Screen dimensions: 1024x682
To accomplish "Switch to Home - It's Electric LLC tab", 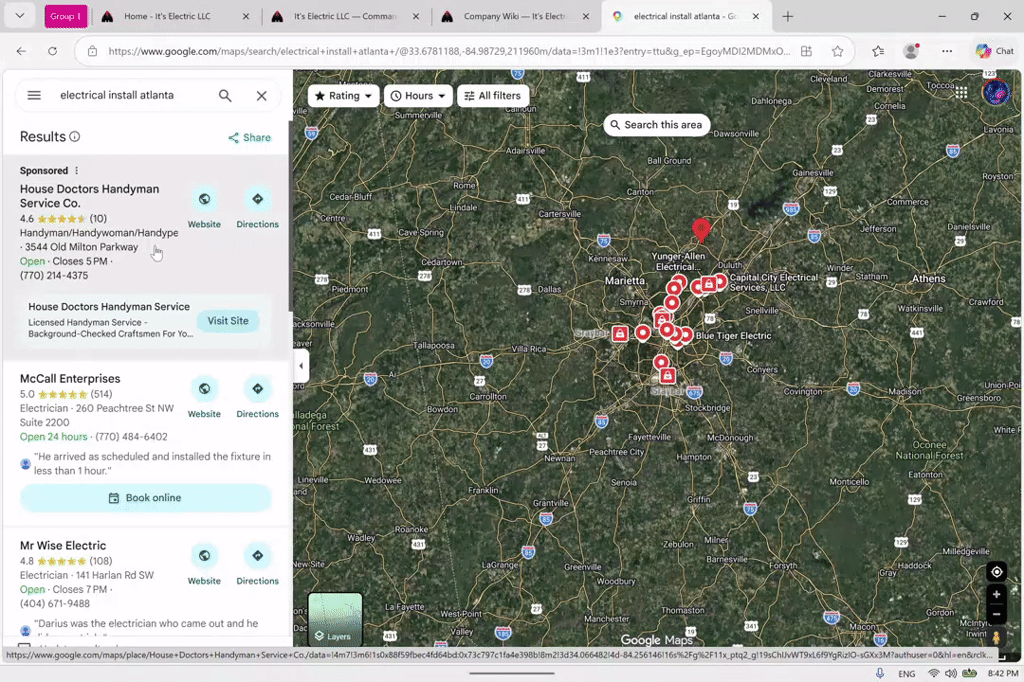I will [167, 16].
